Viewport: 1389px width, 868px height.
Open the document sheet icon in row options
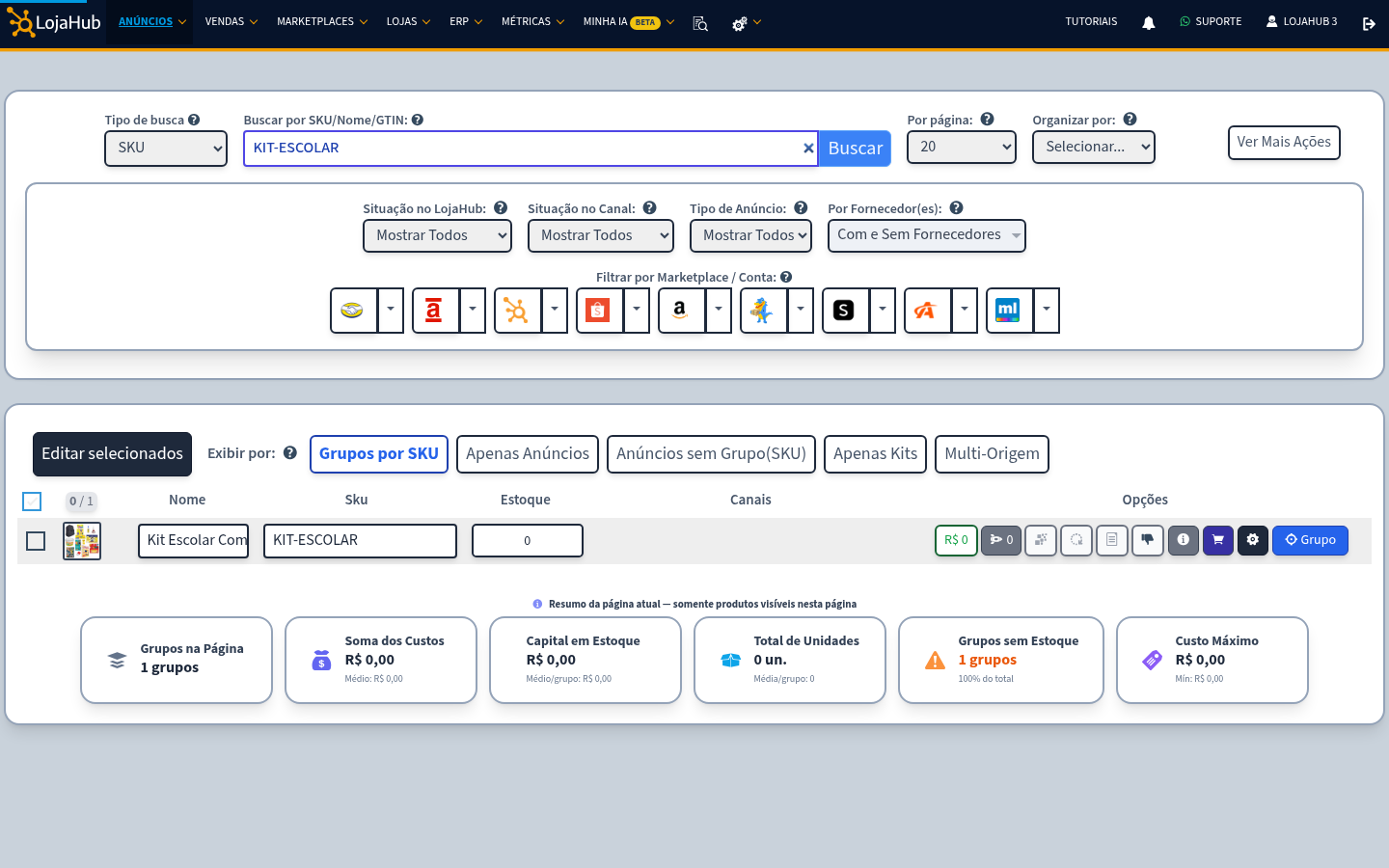pos(1112,540)
